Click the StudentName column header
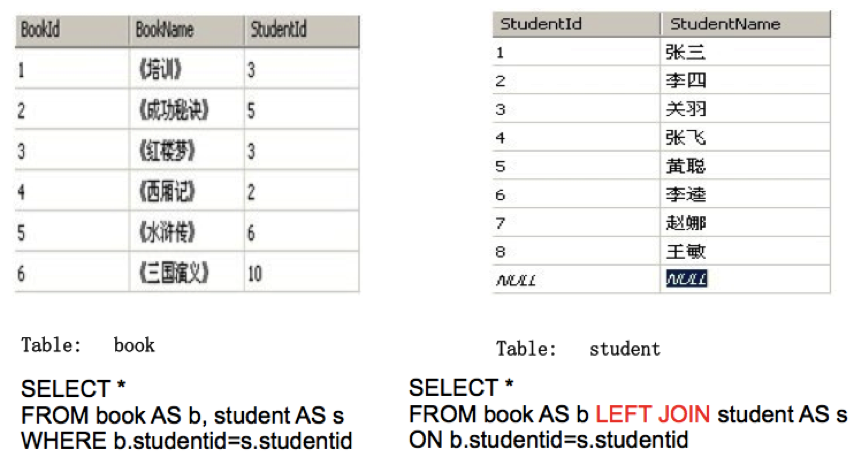 [725, 23]
